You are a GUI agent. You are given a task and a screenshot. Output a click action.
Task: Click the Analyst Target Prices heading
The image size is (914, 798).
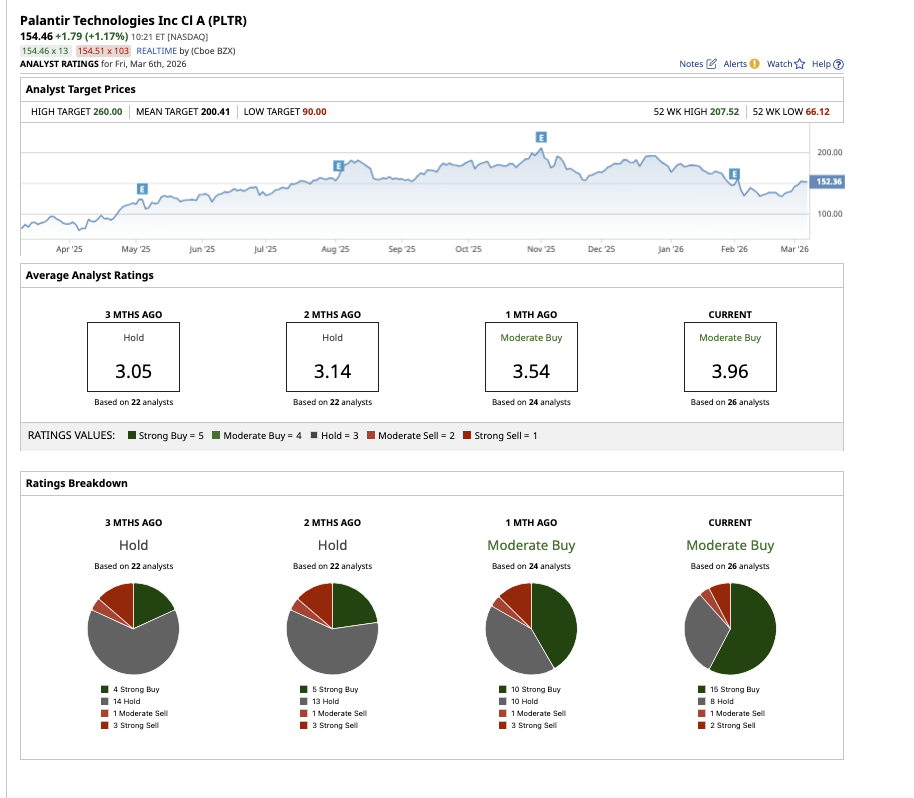(80, 89)
